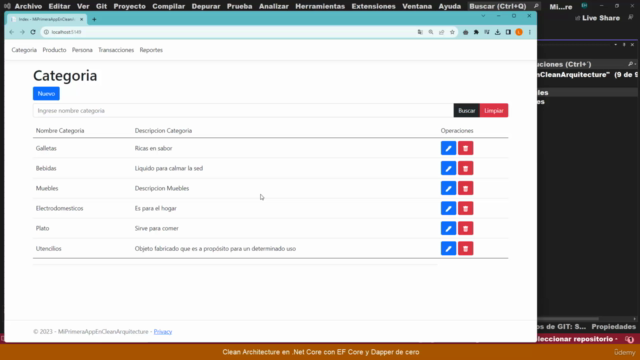The width and height of the screenshot is (640, 360).
Task: Close the Index browser tab
Action: (x=82, y=19)
